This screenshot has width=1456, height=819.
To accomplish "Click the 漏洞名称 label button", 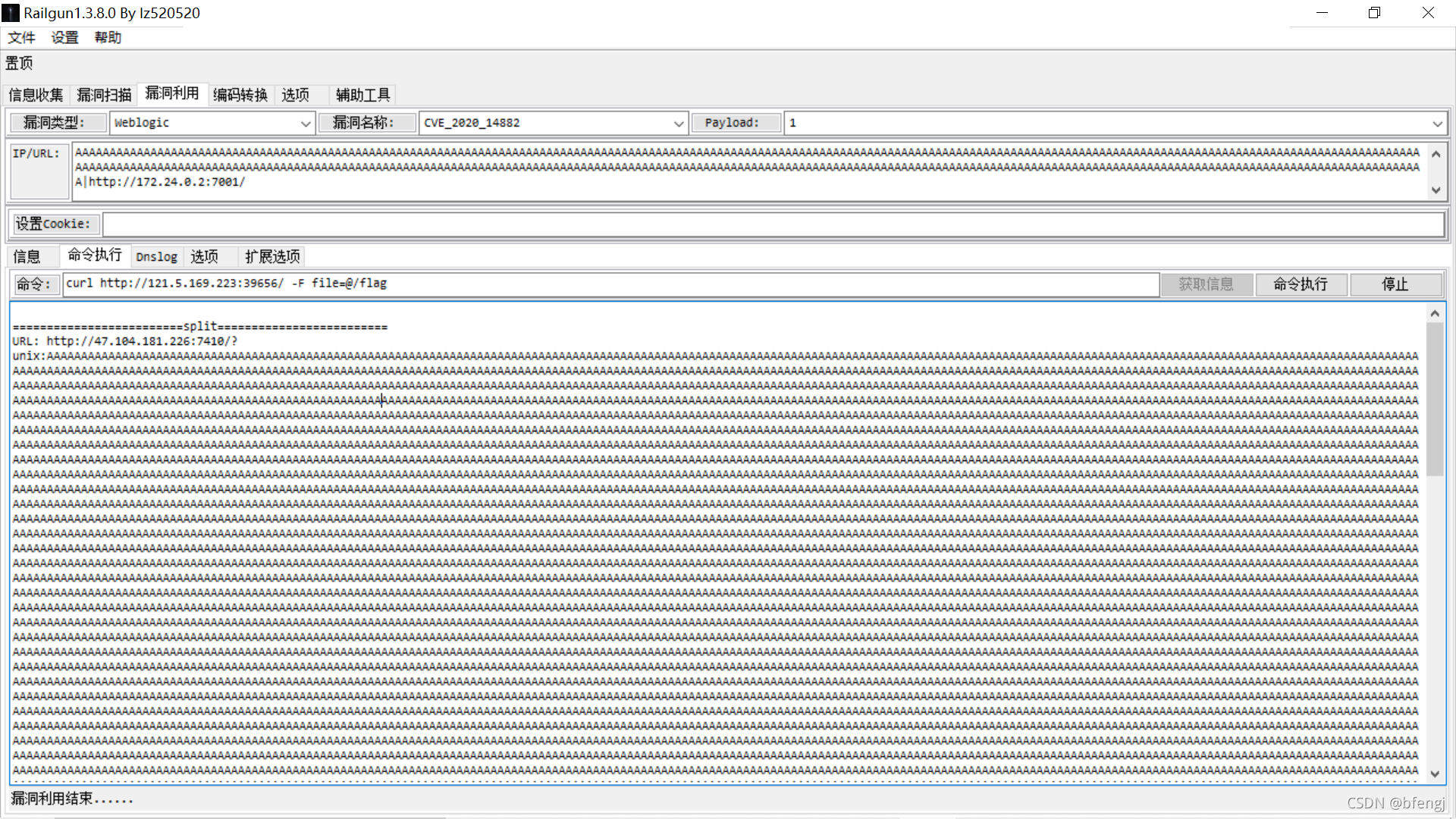I will pyautogui.click(x=367, y=123).
